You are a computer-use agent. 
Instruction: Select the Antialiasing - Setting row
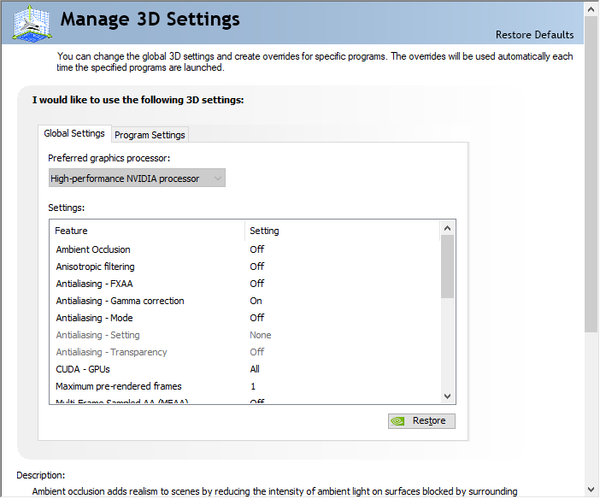point(245,335)
